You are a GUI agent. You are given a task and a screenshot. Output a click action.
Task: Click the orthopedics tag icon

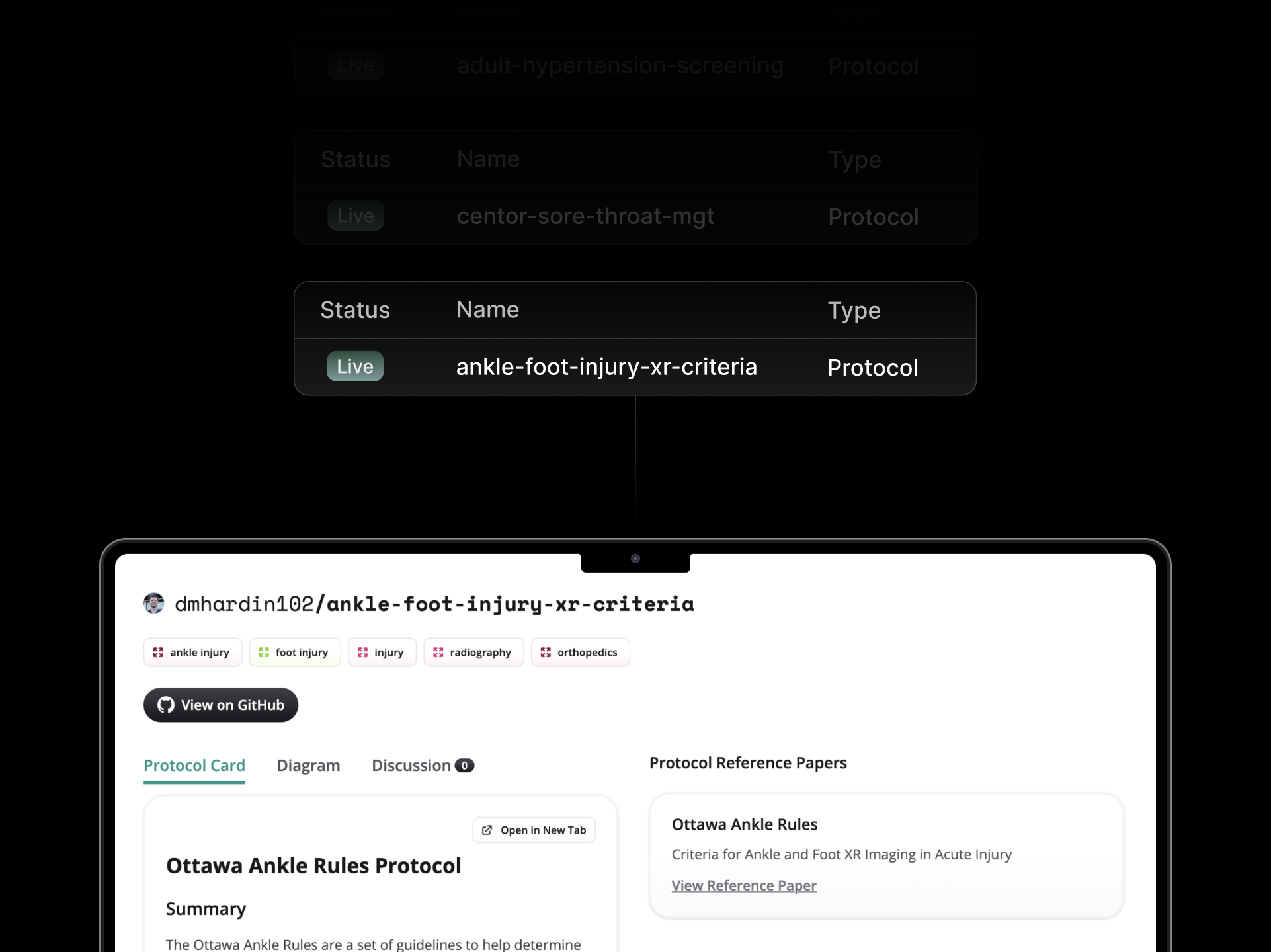coord(546,653)
